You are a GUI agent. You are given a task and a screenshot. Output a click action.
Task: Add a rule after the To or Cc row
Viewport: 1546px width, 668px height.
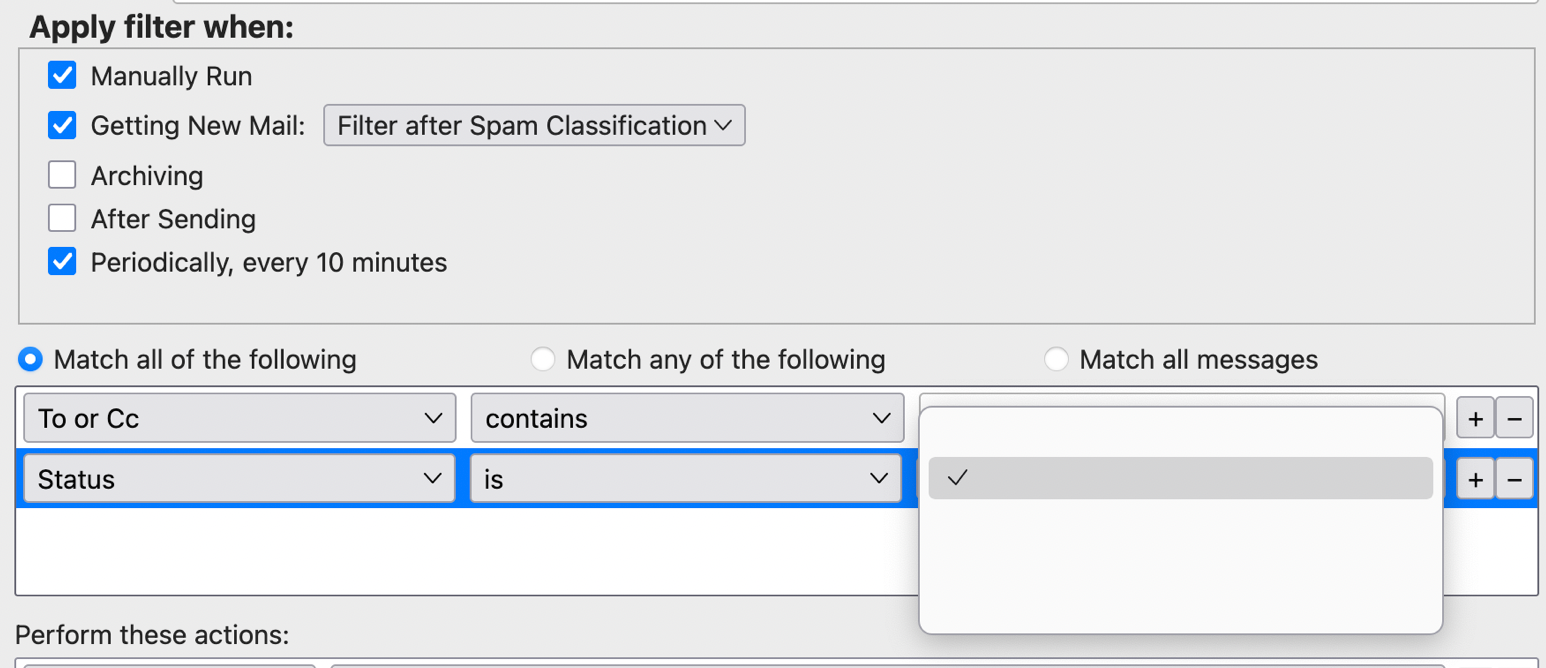click(x=1475, y=419)
